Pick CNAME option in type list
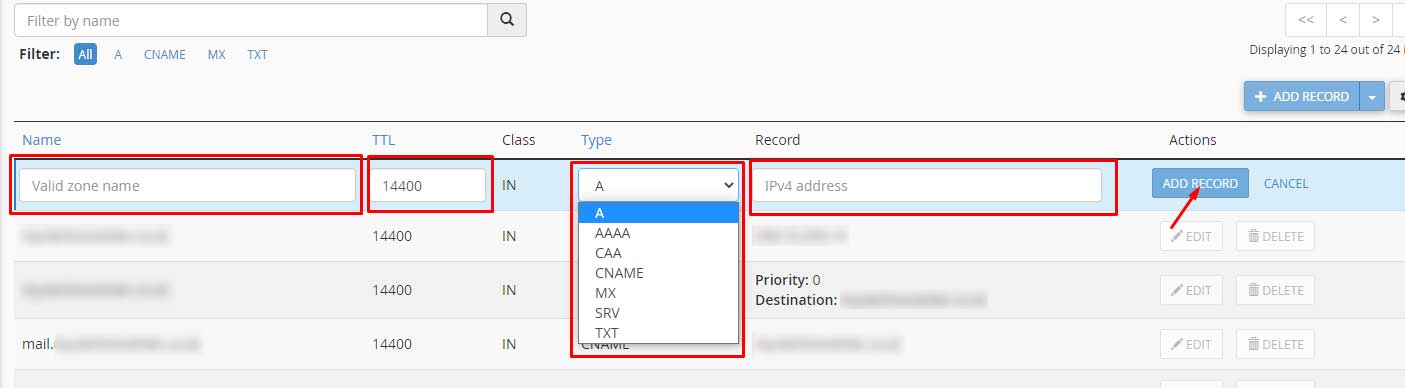Screen dimensions: 1405x388 point(619,273)
